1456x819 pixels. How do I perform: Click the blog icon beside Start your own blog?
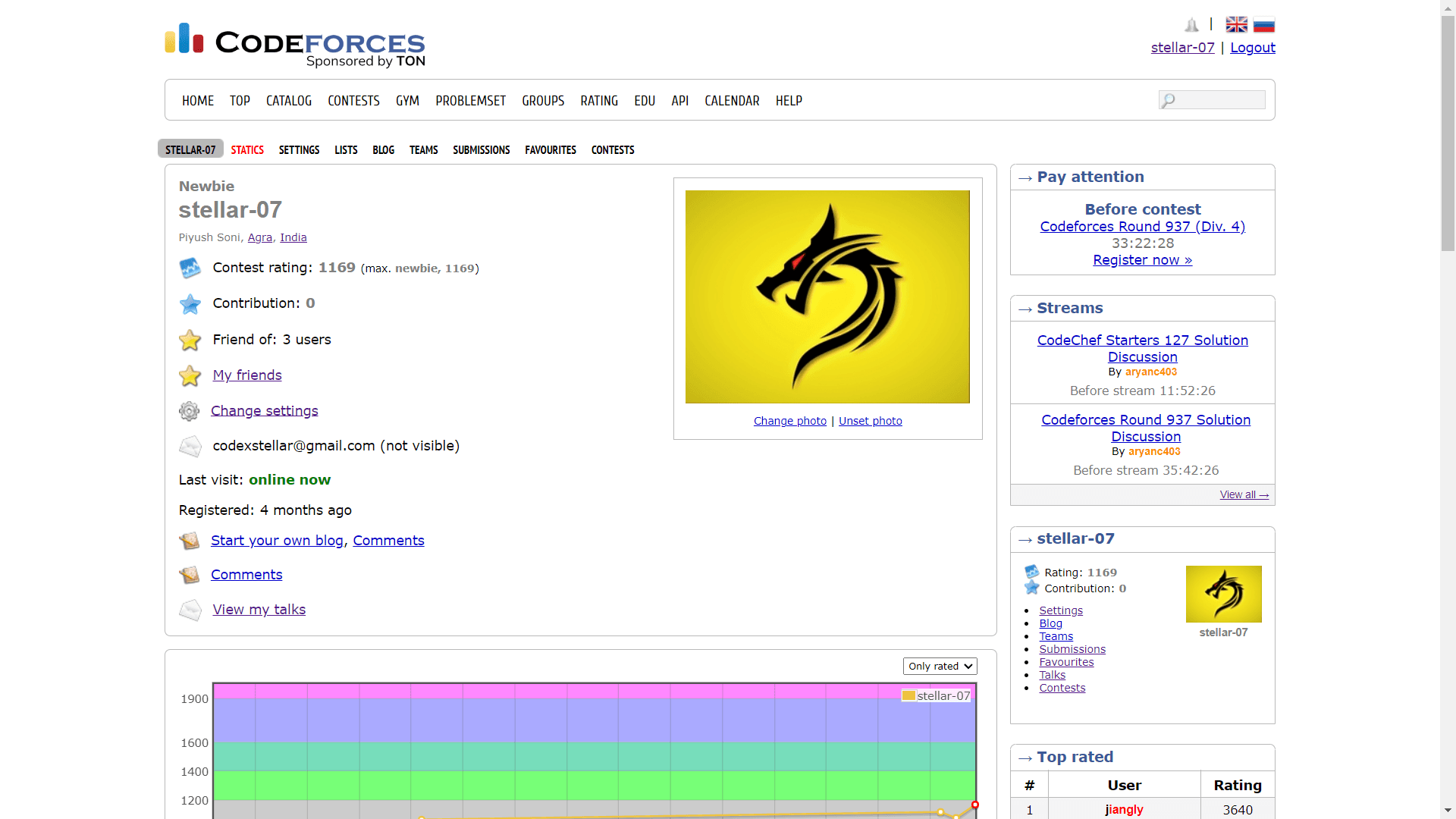pyautogui.click(x=190, y=541)
